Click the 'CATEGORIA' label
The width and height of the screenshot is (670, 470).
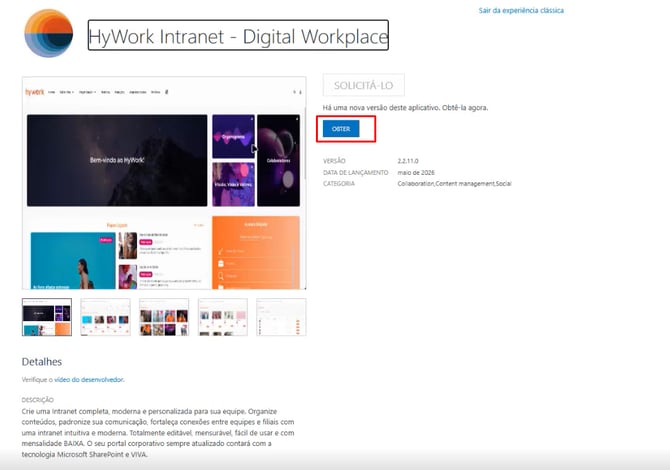point(339,184)
